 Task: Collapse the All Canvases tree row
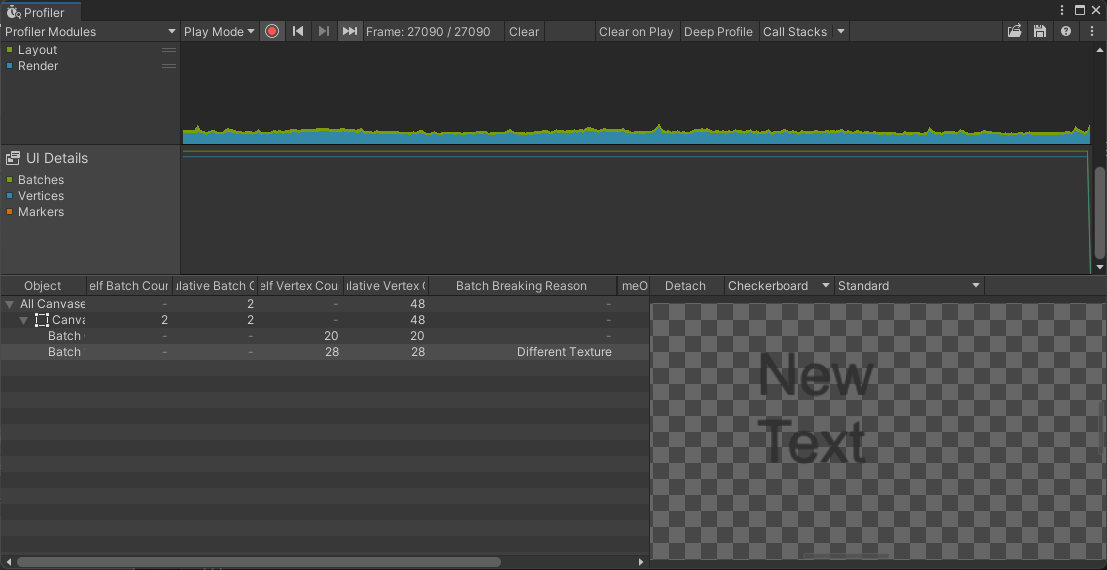10,304
